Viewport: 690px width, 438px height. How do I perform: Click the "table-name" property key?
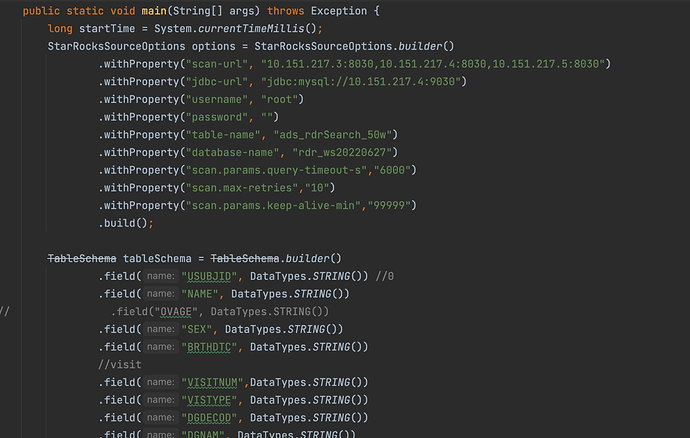(223, 135)
